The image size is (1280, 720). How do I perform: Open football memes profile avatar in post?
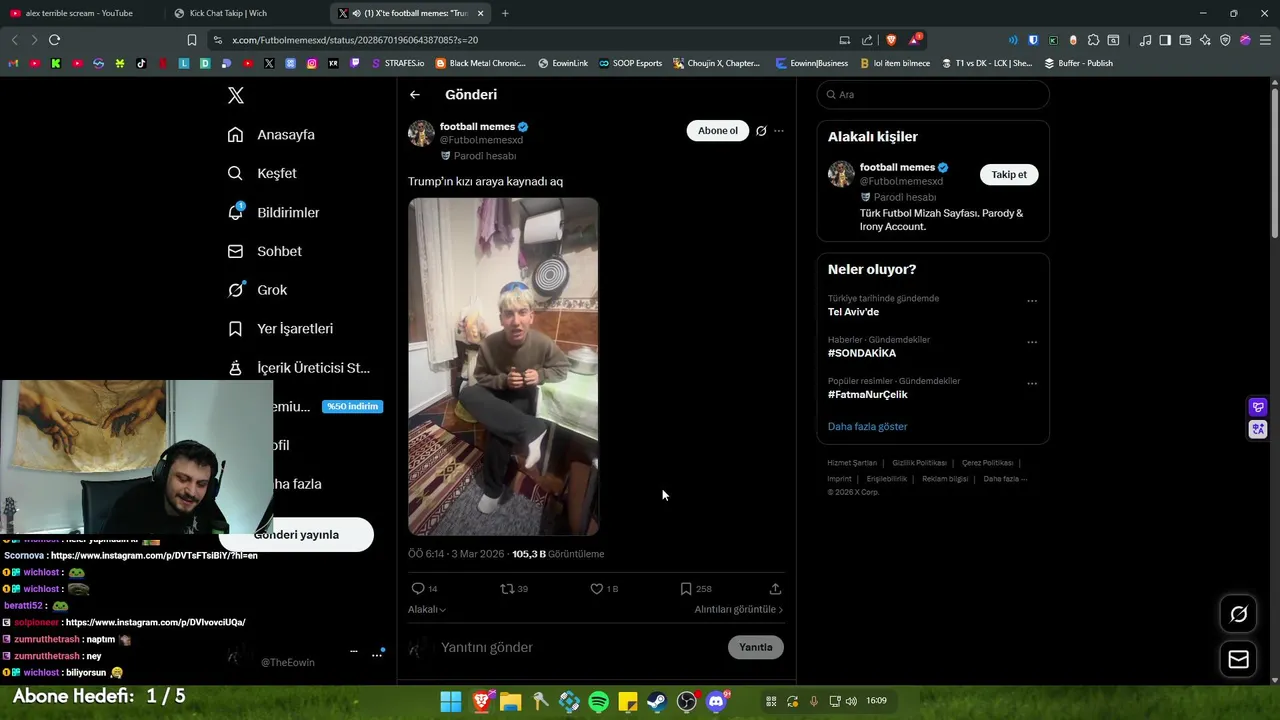[421, 133]
